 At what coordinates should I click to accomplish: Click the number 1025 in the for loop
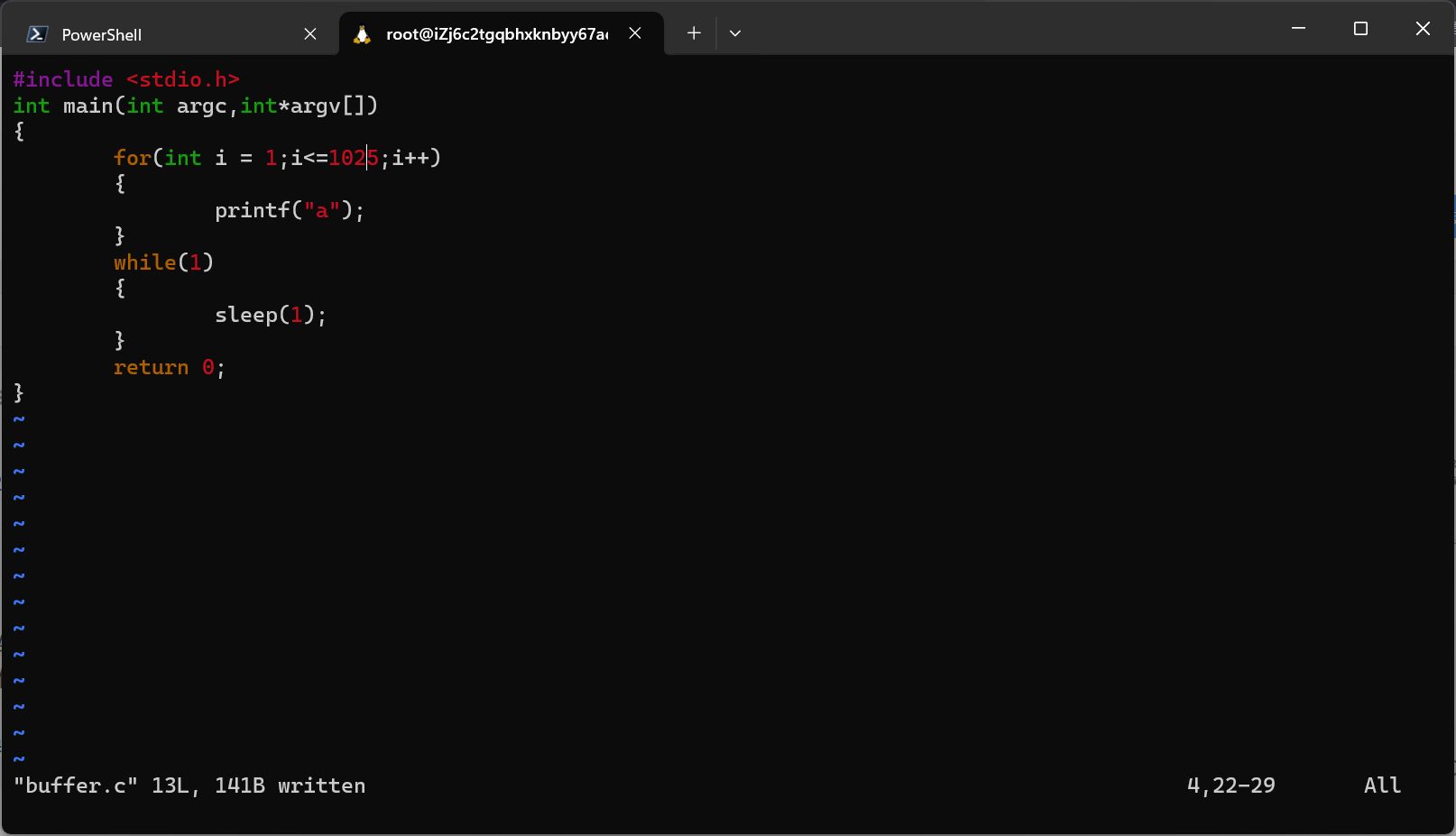[353, 158]
